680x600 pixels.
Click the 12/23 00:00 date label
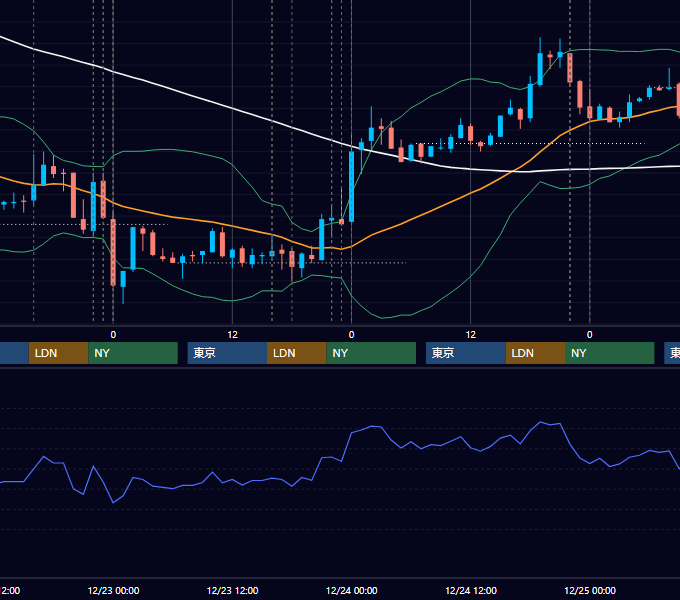113,590
